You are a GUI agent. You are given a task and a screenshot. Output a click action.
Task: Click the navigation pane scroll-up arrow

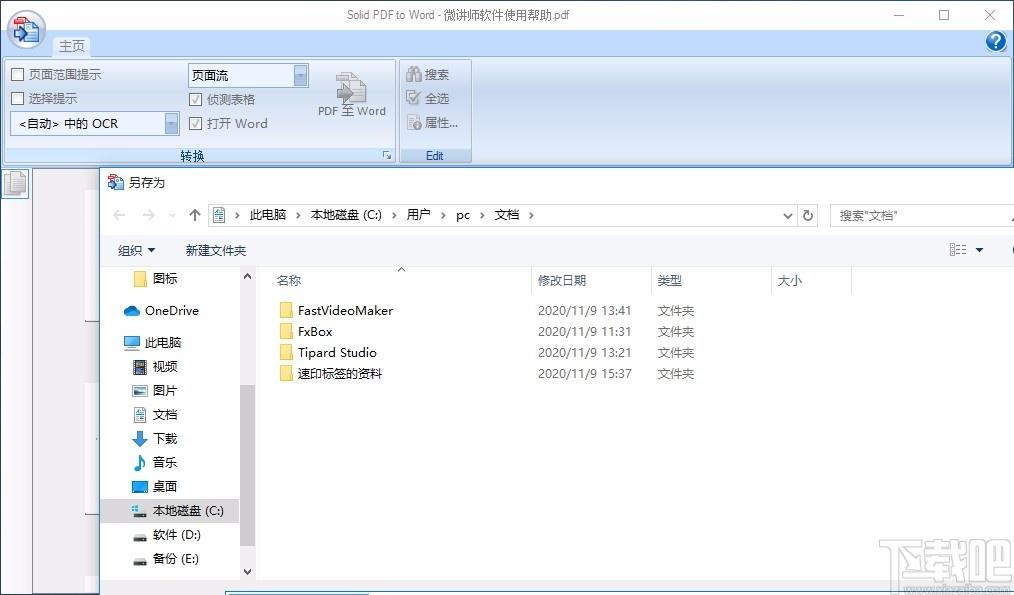click(x=247, y=277)
